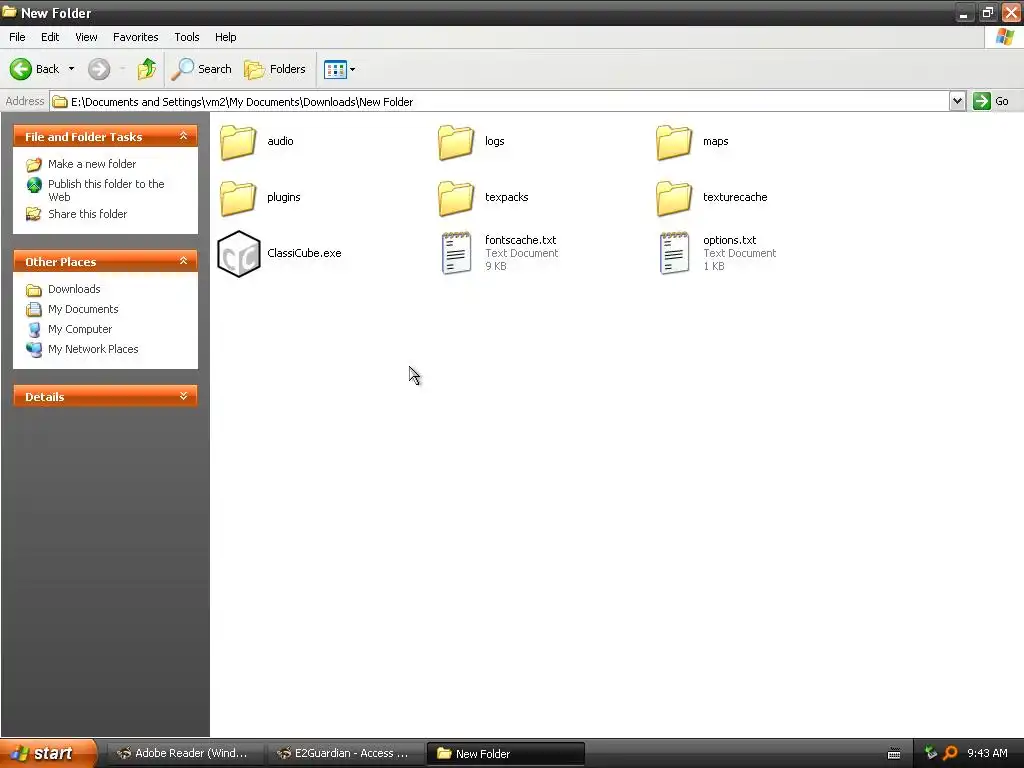Click the orange magnifier tray icon

[950, 753]
